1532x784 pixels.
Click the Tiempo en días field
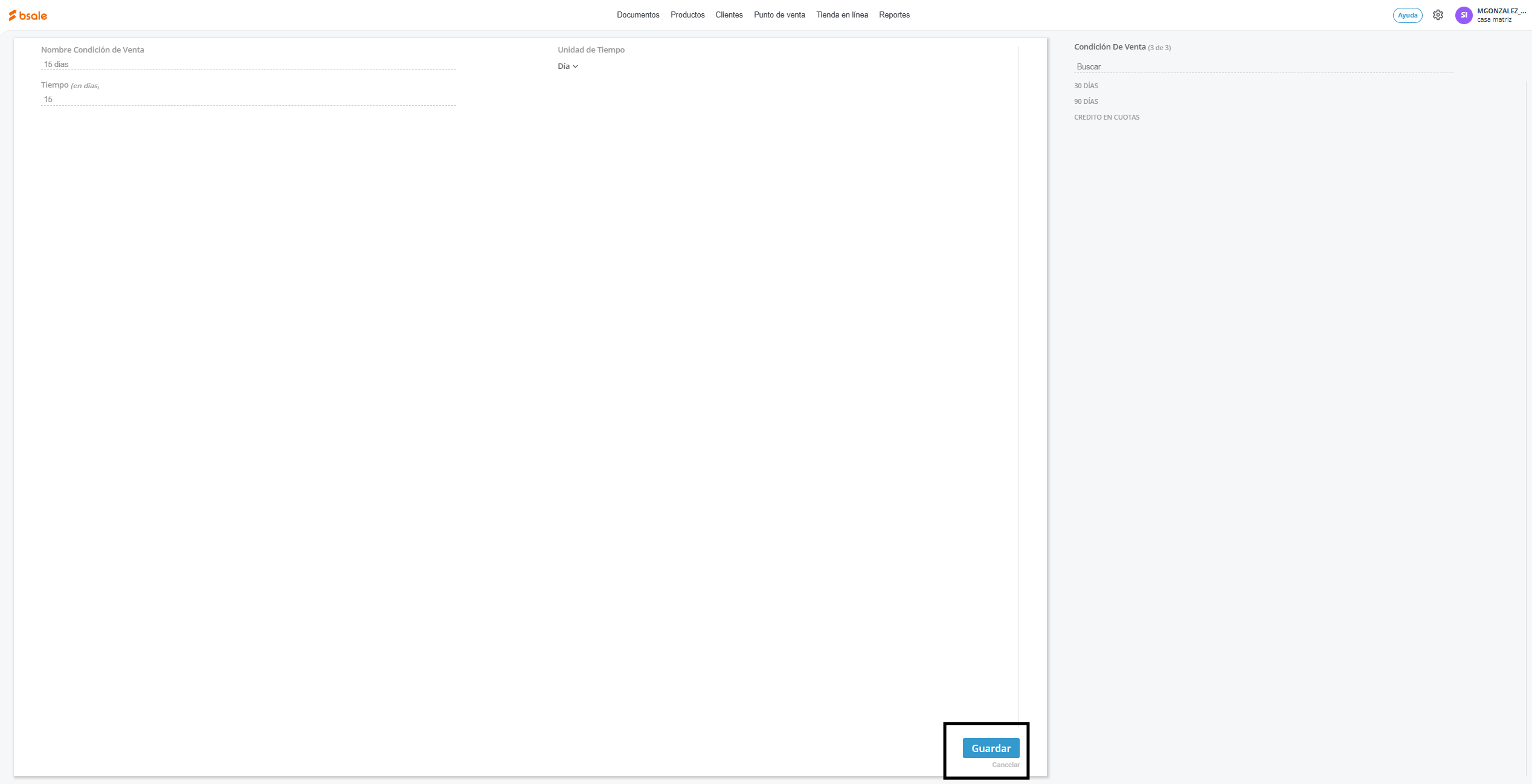coord(248,100)
